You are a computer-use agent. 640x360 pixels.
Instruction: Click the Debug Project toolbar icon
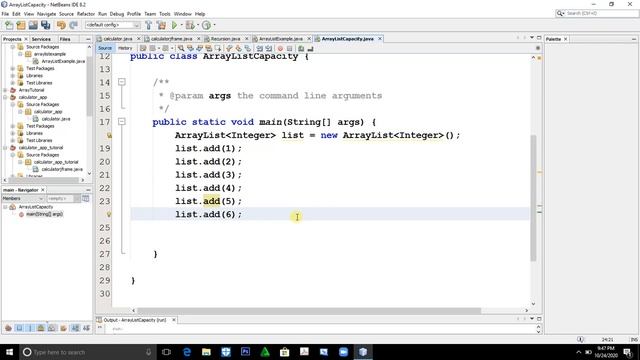(x=190, y=25)
